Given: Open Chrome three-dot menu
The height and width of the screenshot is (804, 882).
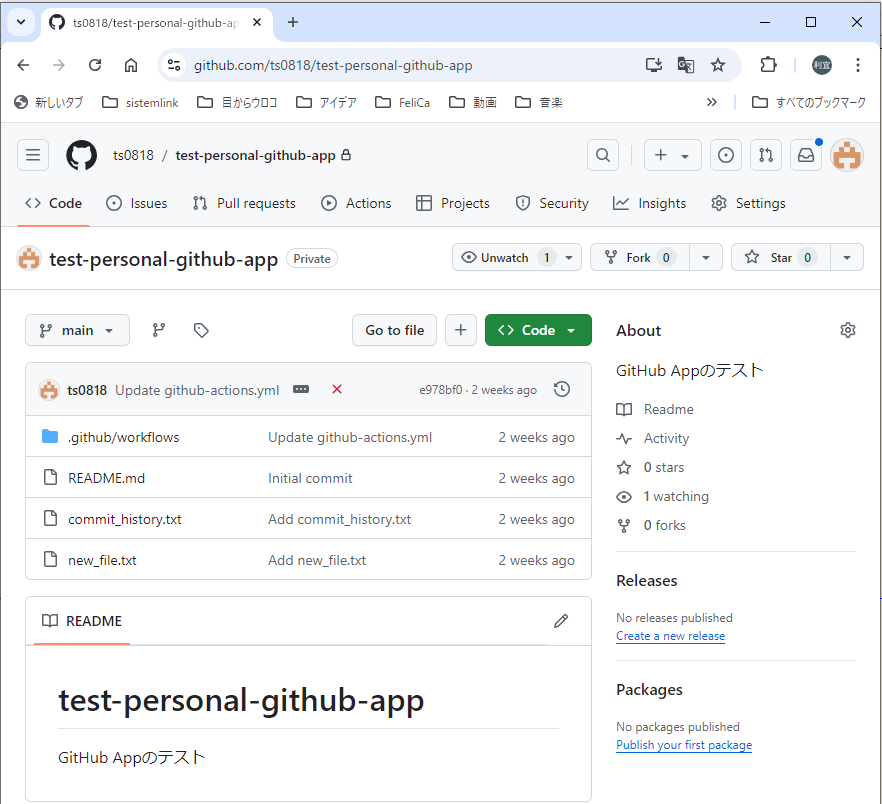Looking at the screenshot, I should coord(858,65).
